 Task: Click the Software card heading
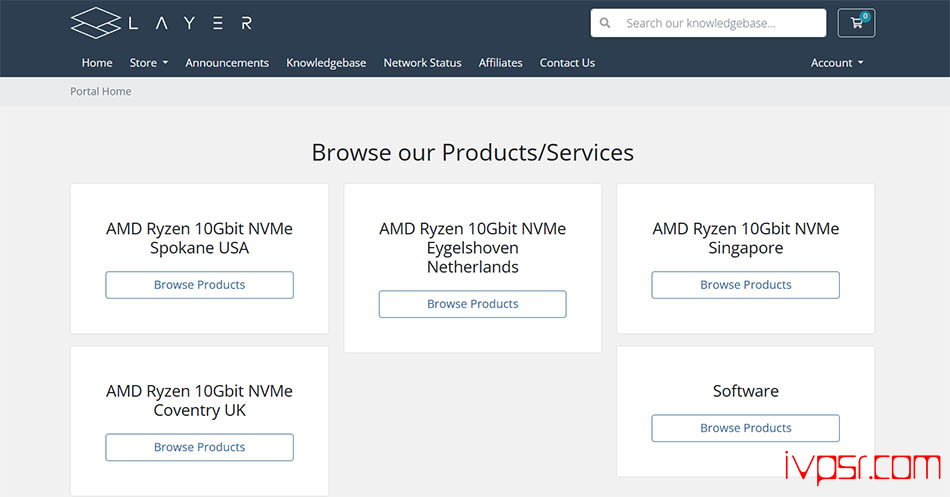pyautogui.click(x=745, y=391)
